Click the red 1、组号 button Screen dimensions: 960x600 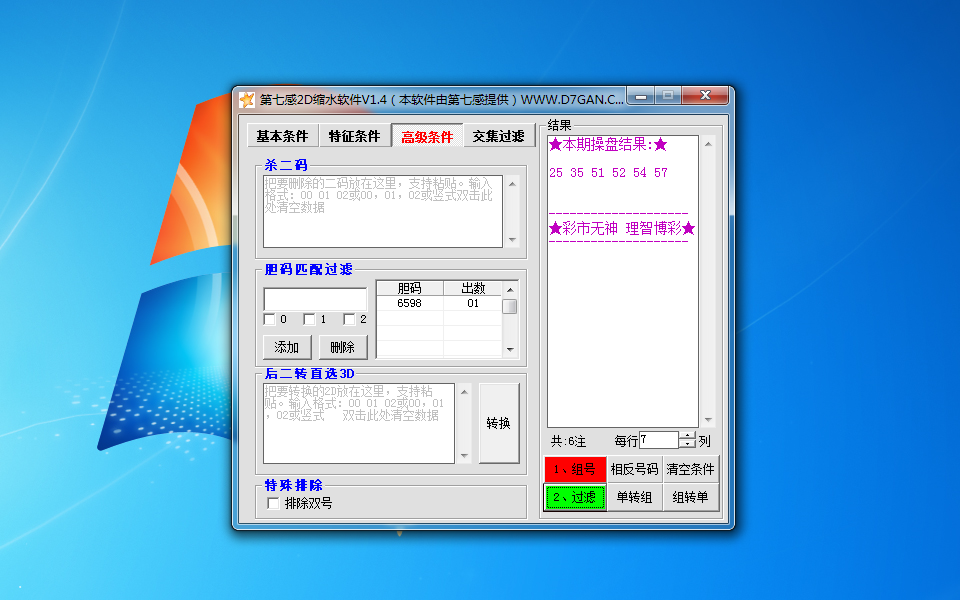point(574,469)
